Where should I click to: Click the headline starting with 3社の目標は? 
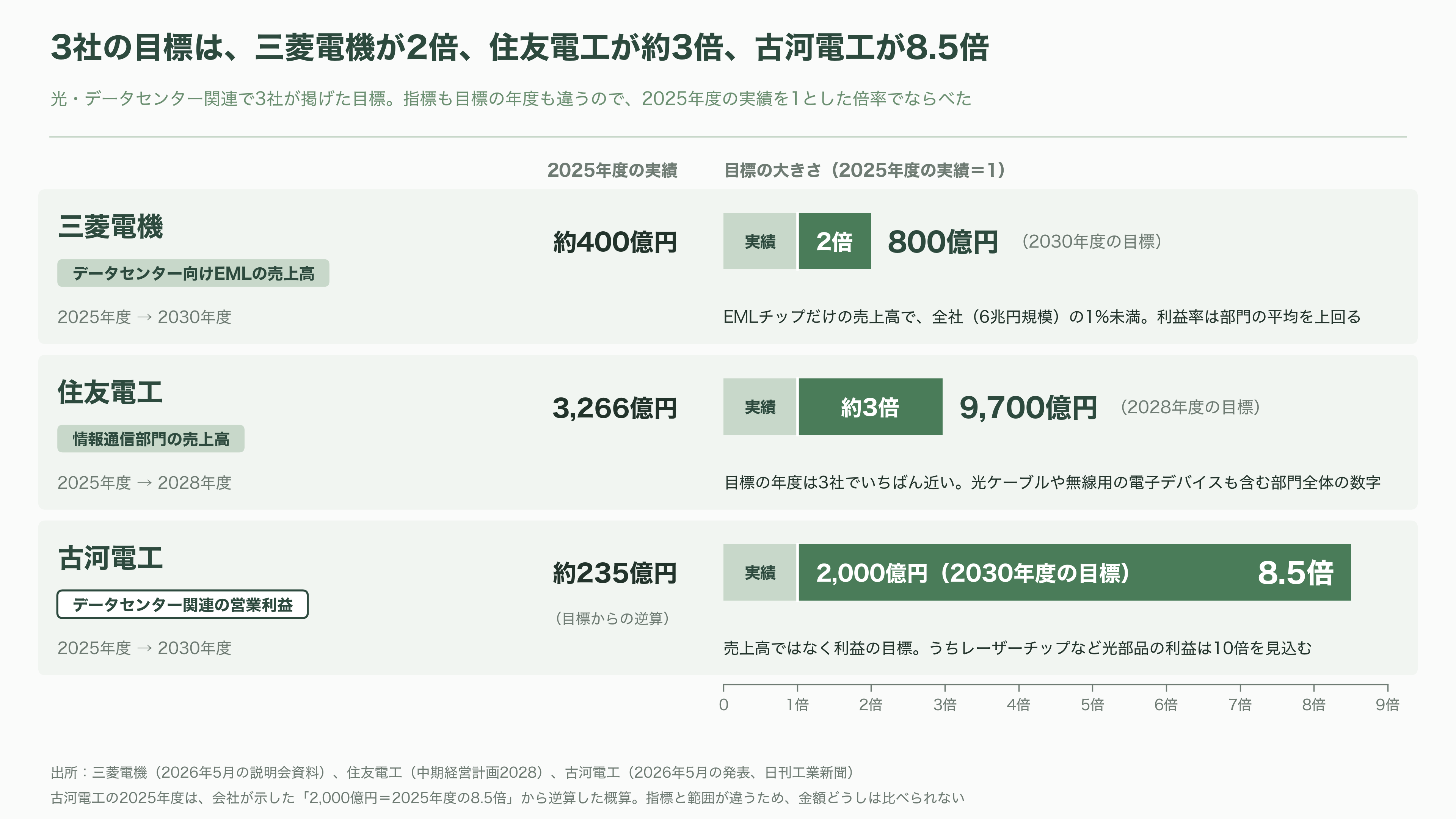click(519, 47)
